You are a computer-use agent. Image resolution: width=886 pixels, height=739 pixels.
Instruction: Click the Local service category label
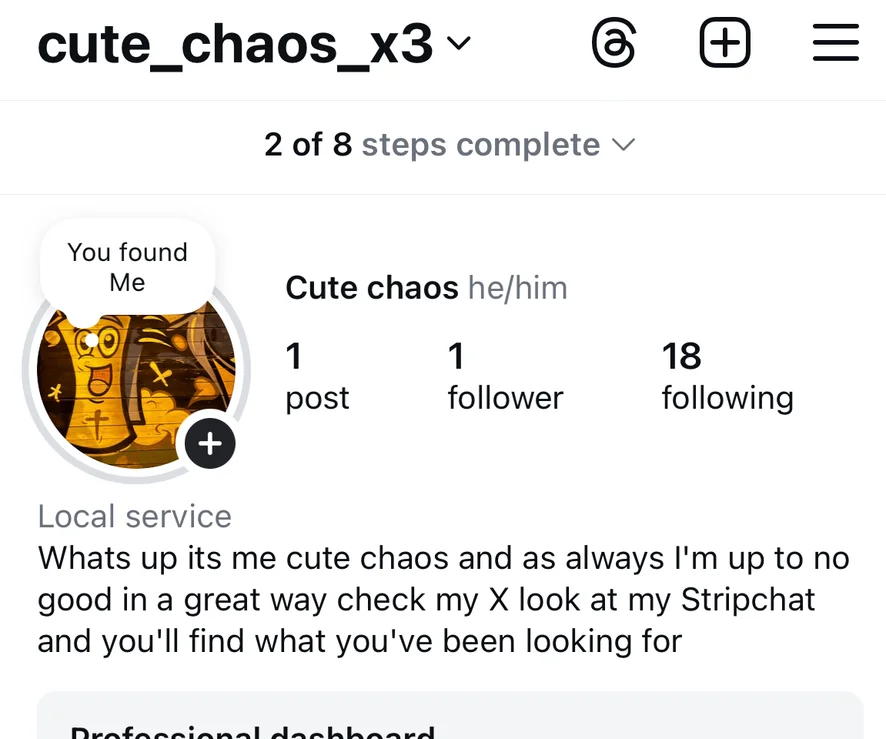[x=135, y=516]
